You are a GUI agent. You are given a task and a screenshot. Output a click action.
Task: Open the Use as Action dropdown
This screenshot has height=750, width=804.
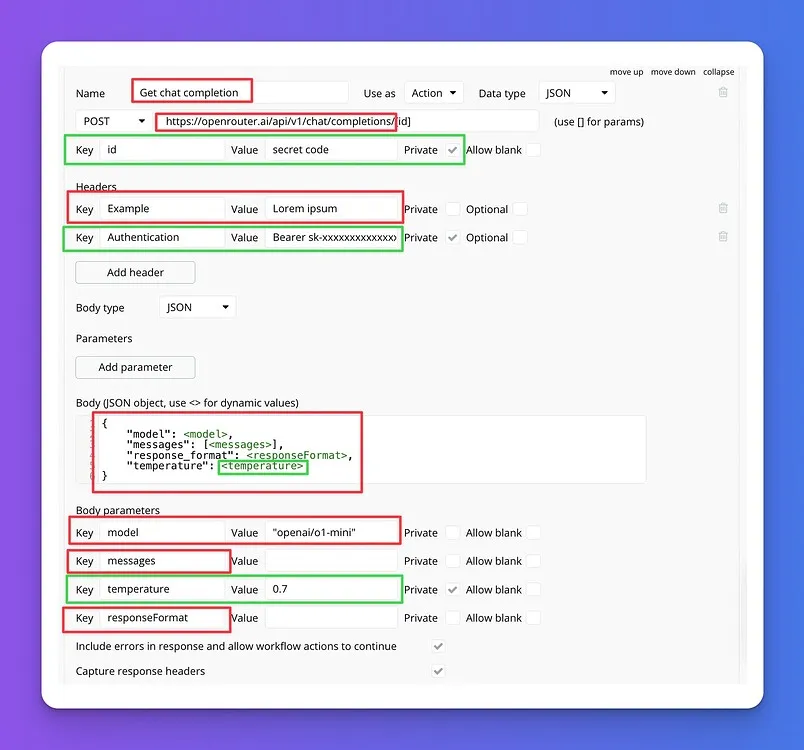point(434,93)
